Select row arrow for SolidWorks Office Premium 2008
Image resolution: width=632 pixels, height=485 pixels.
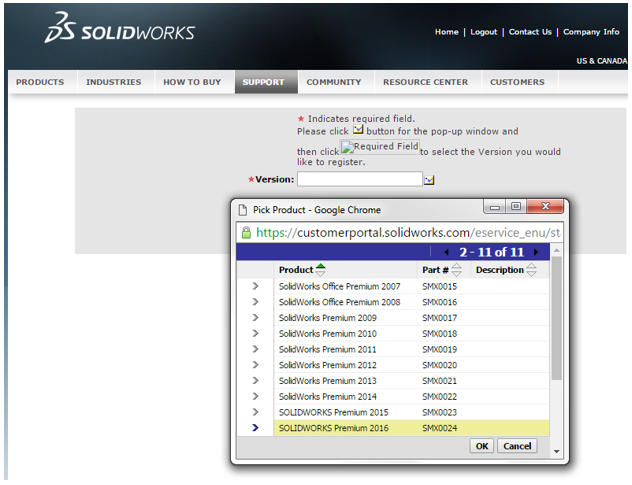[x=255, y=302]
